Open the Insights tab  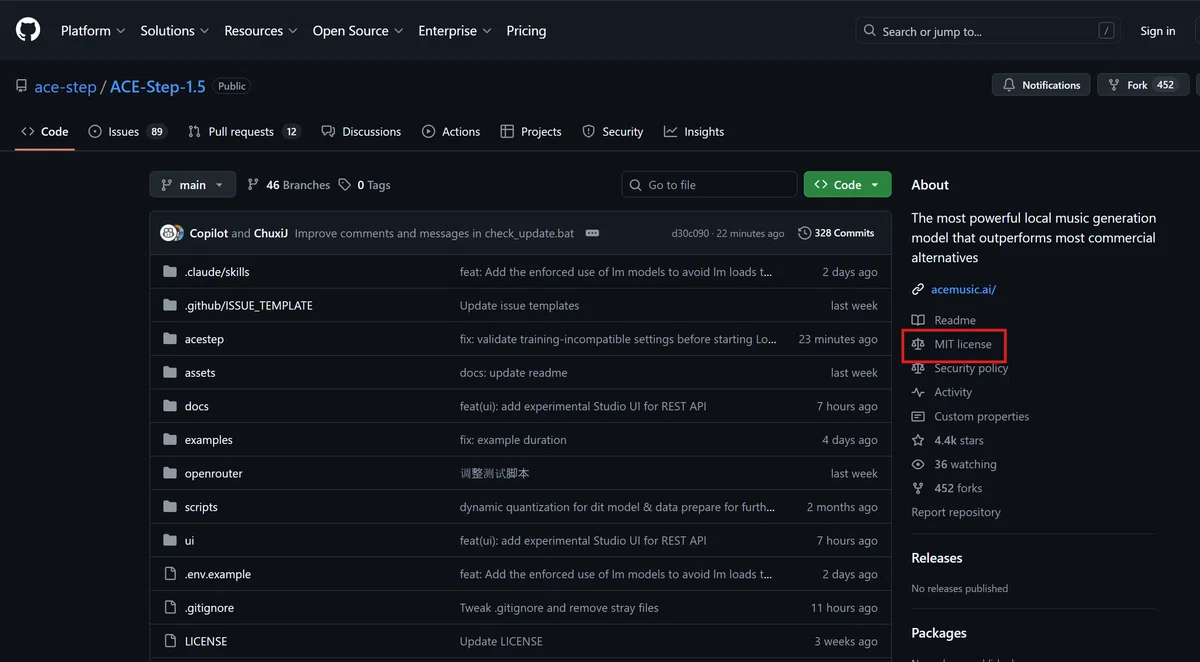[694, 131]
